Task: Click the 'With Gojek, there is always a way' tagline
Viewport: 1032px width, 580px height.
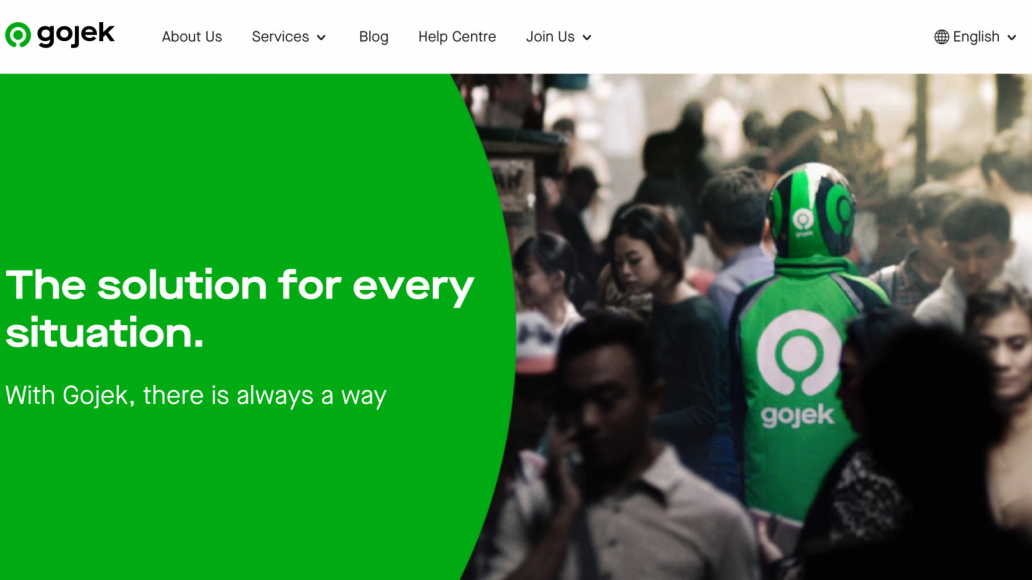Action: 195,396
